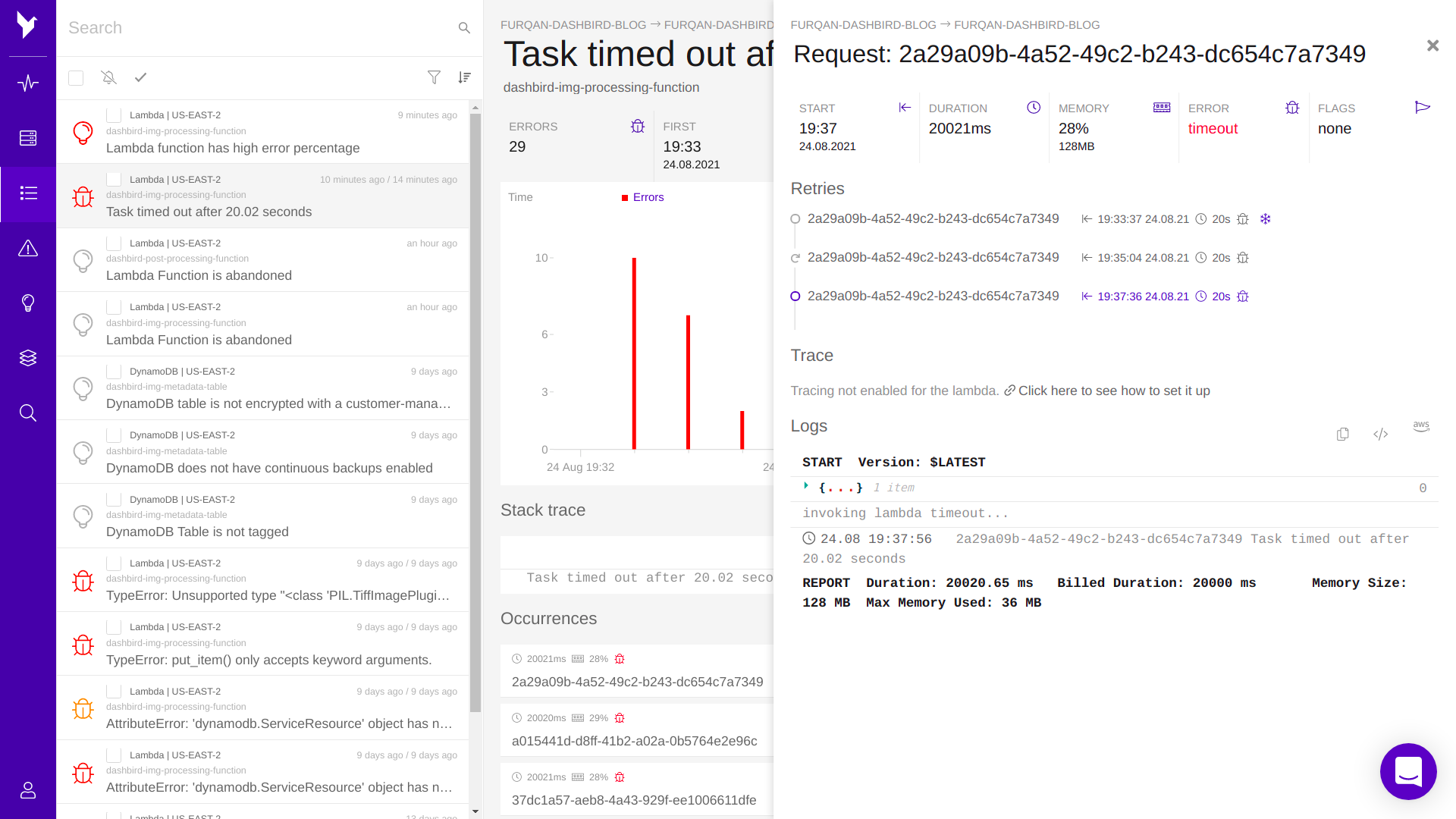Click the bug icon beside ERRORS count
Screen dimensions: 1456x819
pyautogui.click(x=638, y=126)
